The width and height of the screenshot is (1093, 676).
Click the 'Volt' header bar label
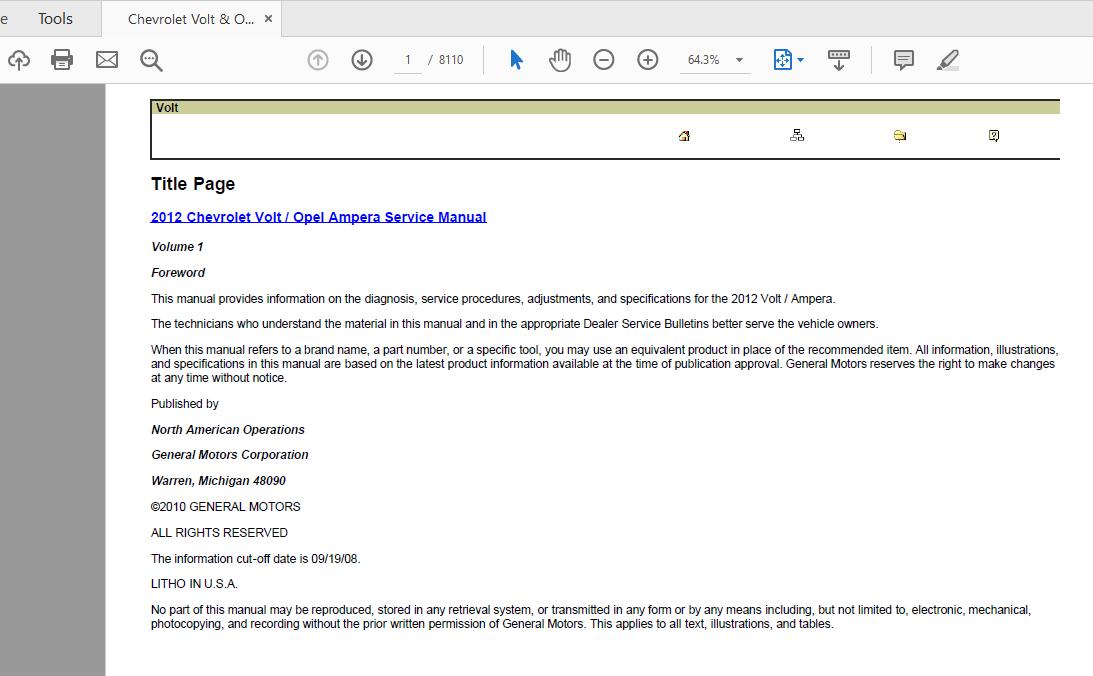coord(167,107)
